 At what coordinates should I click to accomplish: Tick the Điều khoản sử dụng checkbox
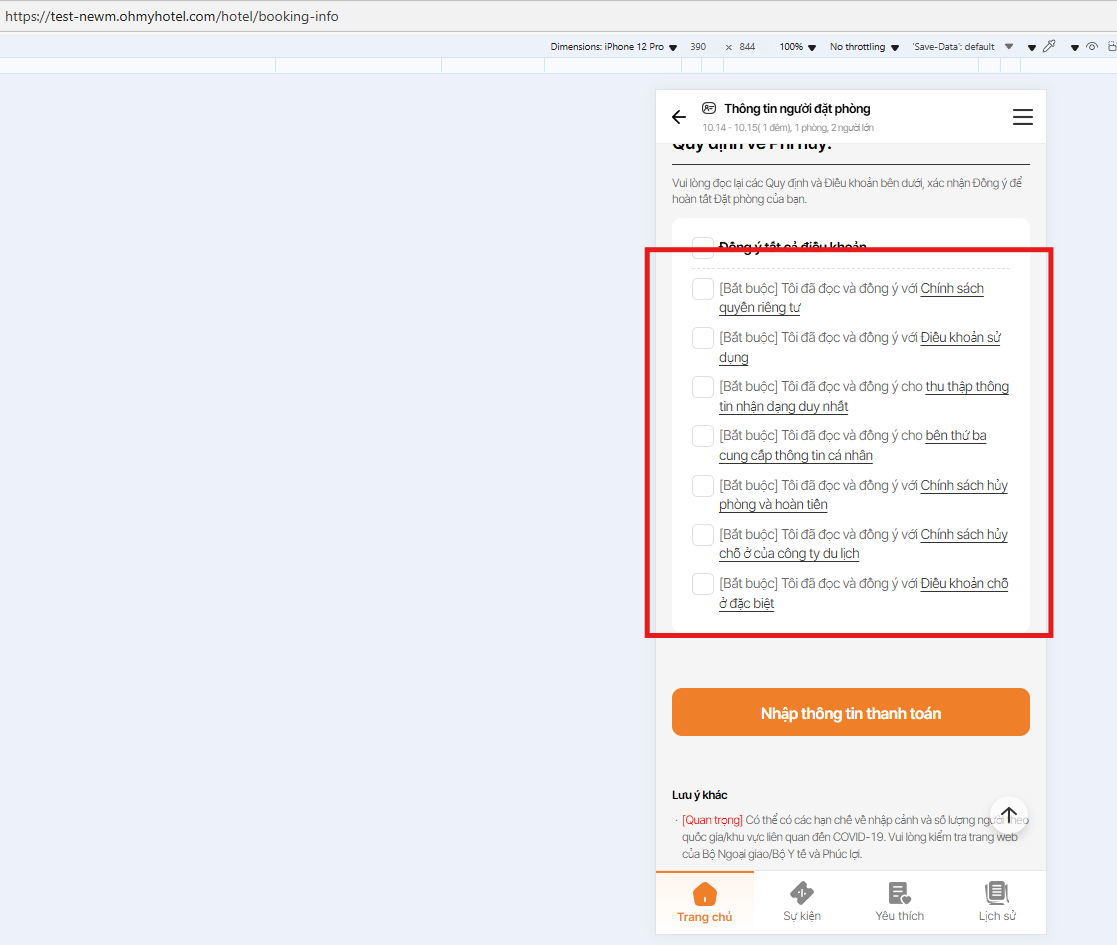(702, 338)
